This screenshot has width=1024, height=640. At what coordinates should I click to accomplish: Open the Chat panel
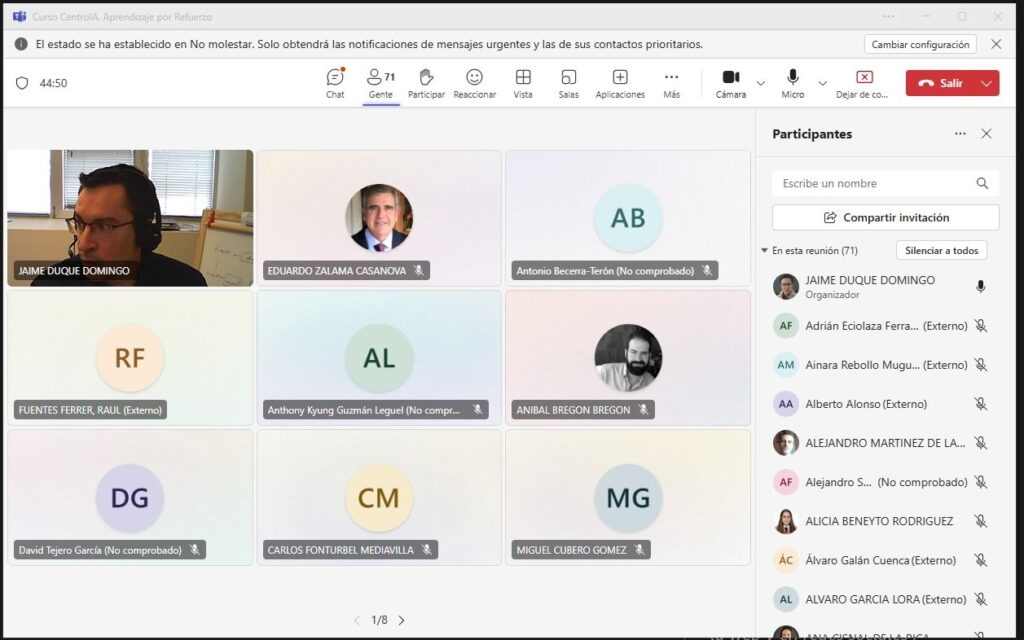tap(335, 84)
